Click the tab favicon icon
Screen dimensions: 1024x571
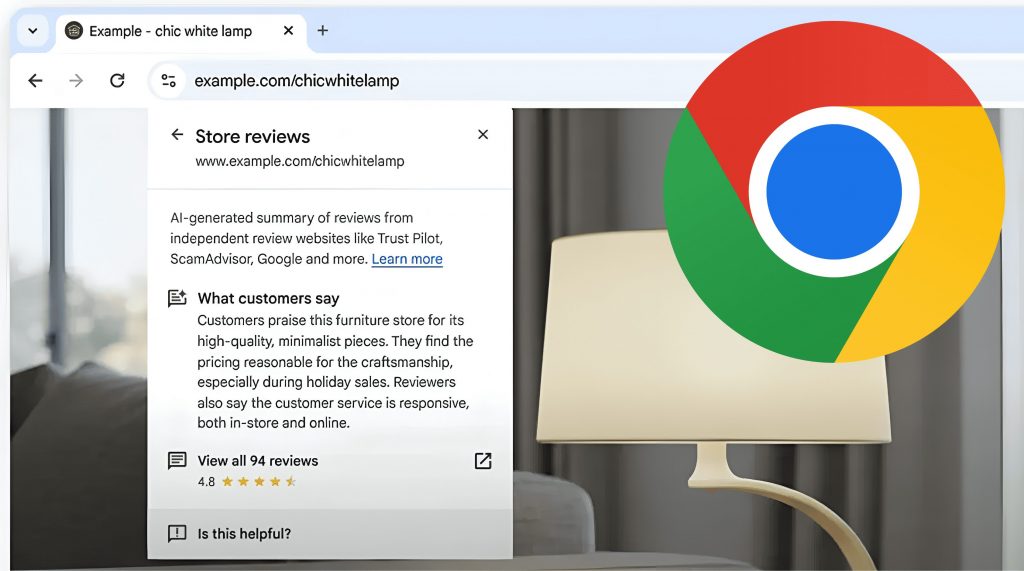pos(74,31)
